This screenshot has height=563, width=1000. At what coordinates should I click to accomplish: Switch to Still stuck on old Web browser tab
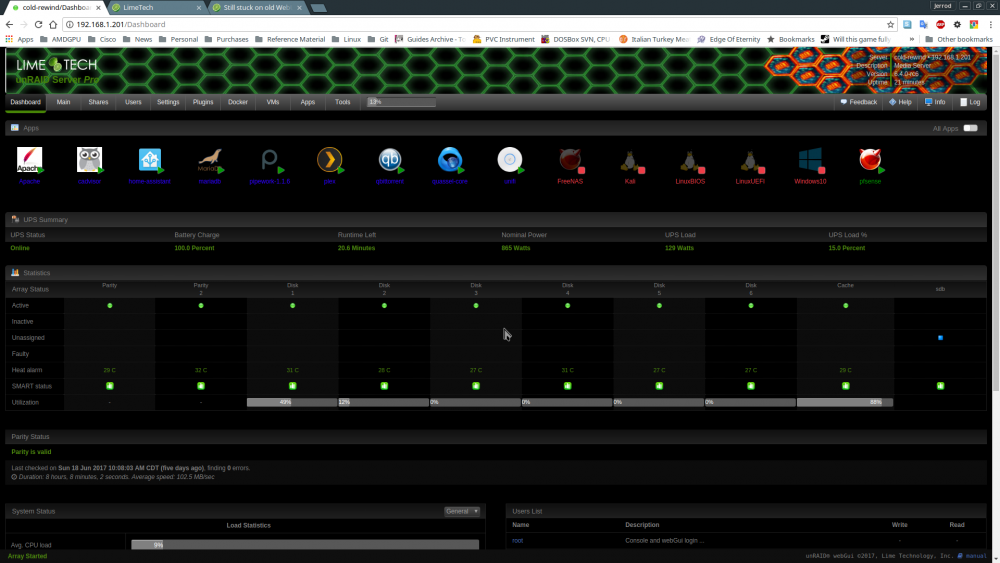(257, 8)
